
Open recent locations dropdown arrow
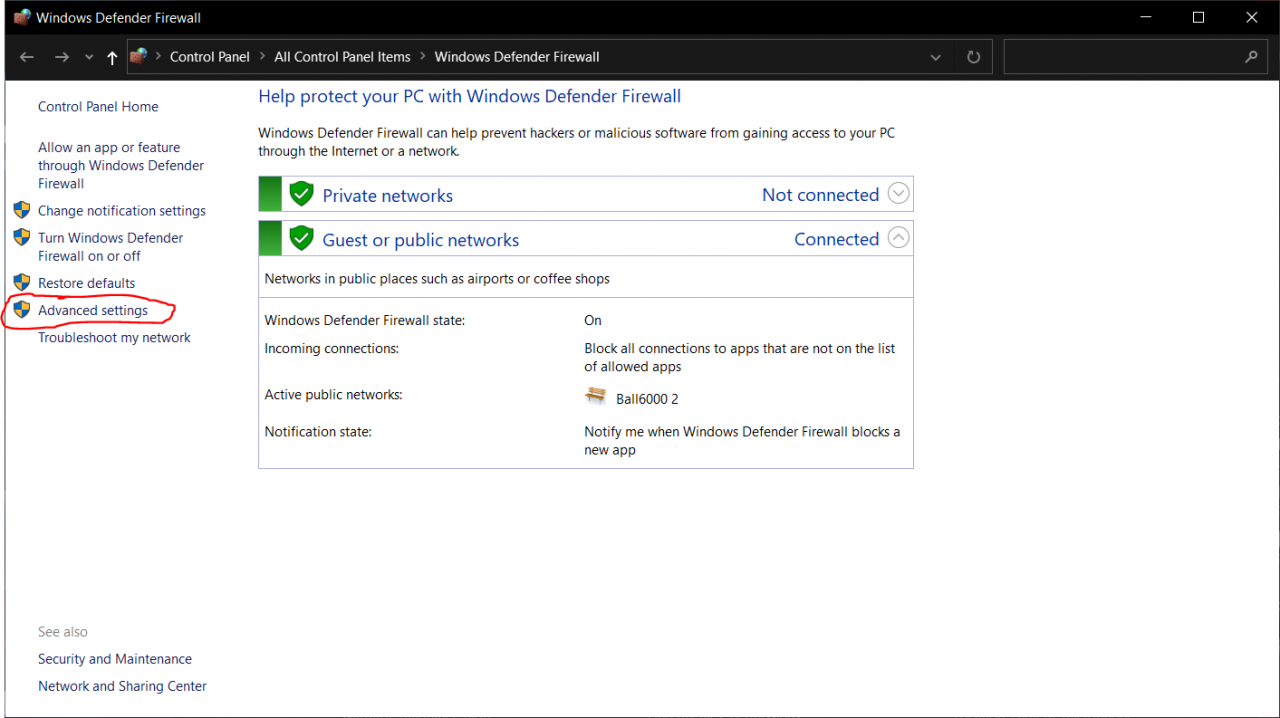point(89,57)
